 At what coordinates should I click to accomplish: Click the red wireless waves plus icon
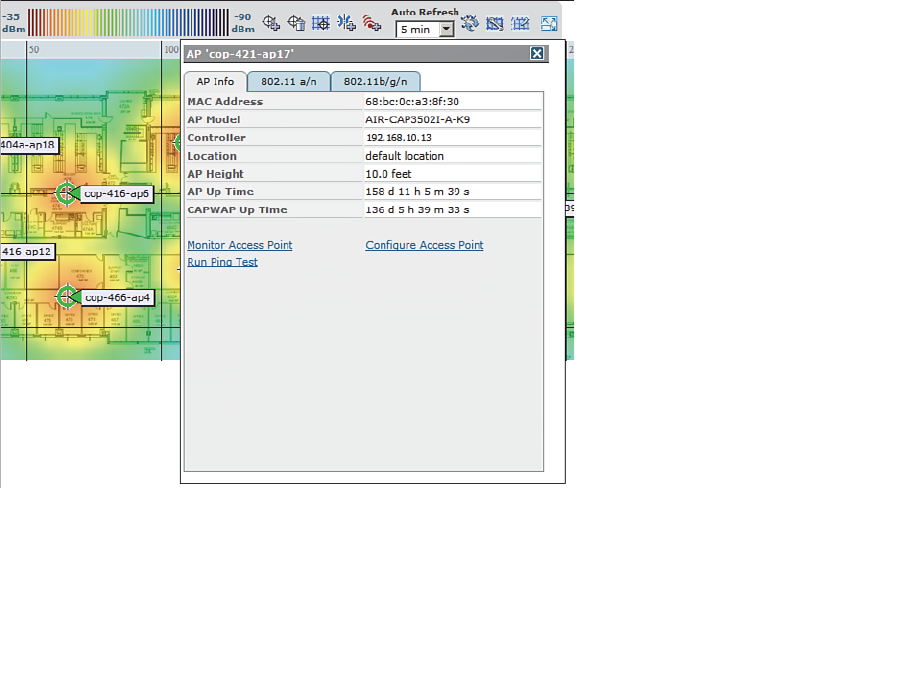pos(372,23)
